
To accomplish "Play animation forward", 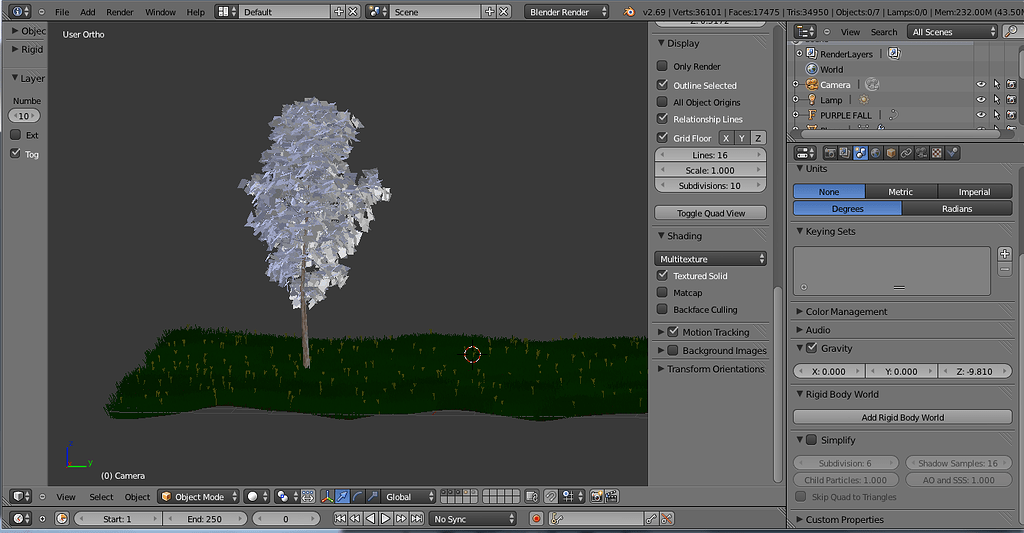I will pos(385,519).
